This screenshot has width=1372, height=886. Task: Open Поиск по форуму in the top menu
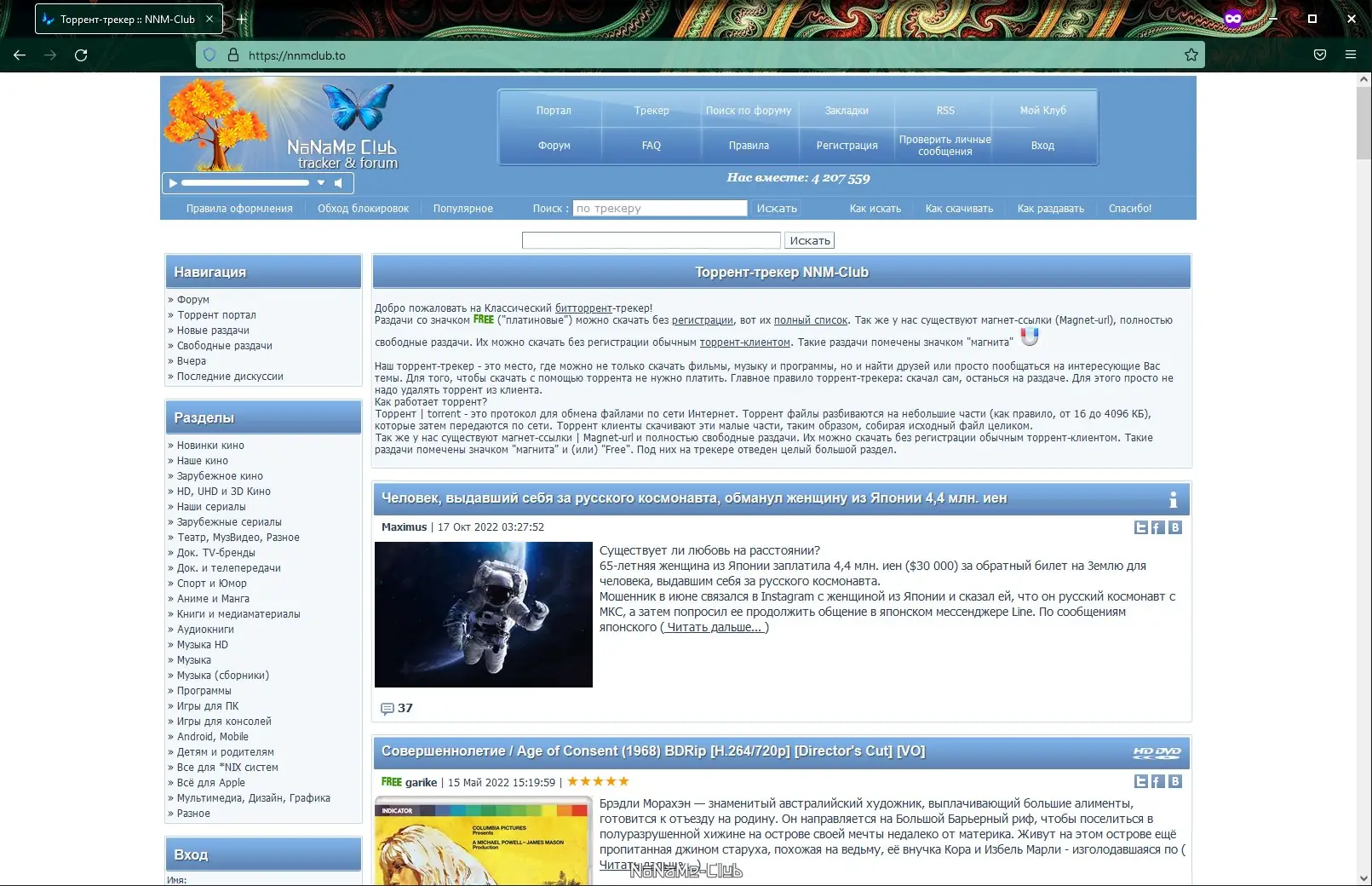(x=749, y=111)
